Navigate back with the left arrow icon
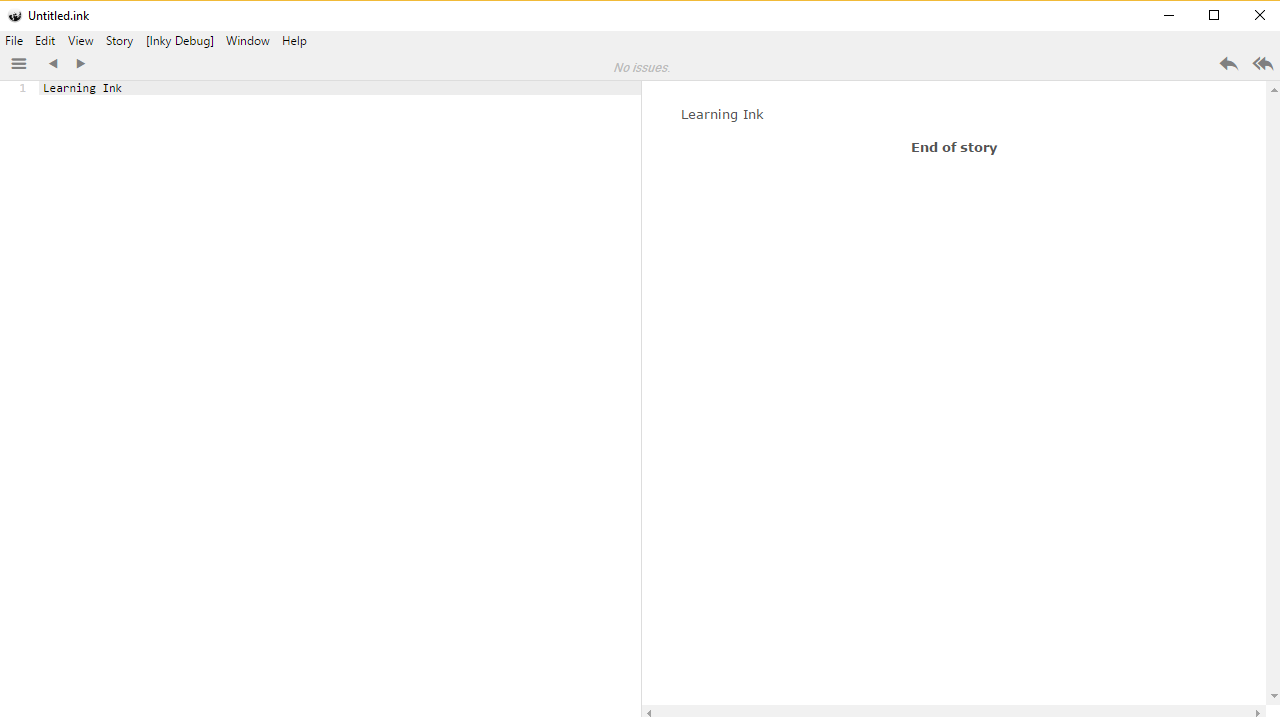The width and height of the screenshot is (1280, 717). pos(53,63)
